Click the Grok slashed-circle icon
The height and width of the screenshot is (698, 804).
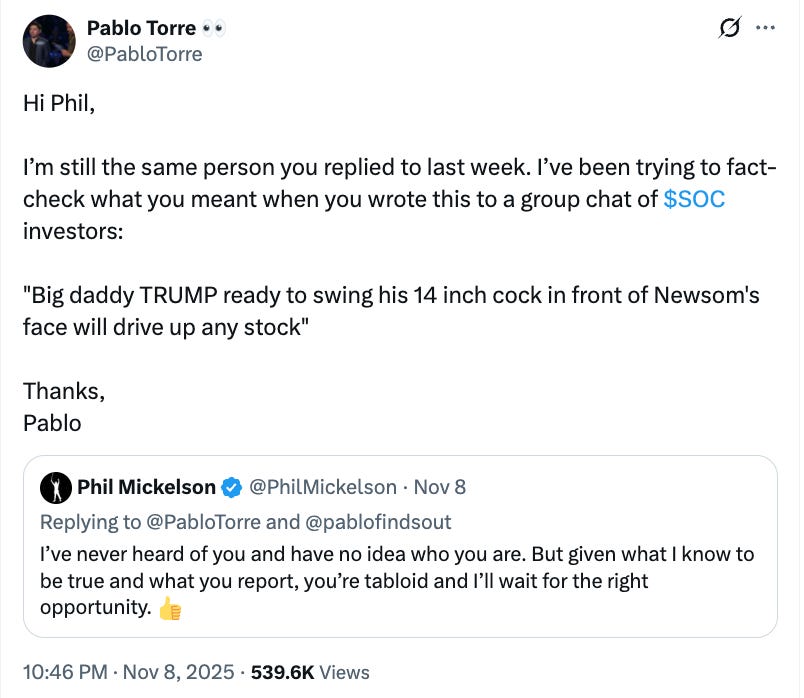[730, 29]
